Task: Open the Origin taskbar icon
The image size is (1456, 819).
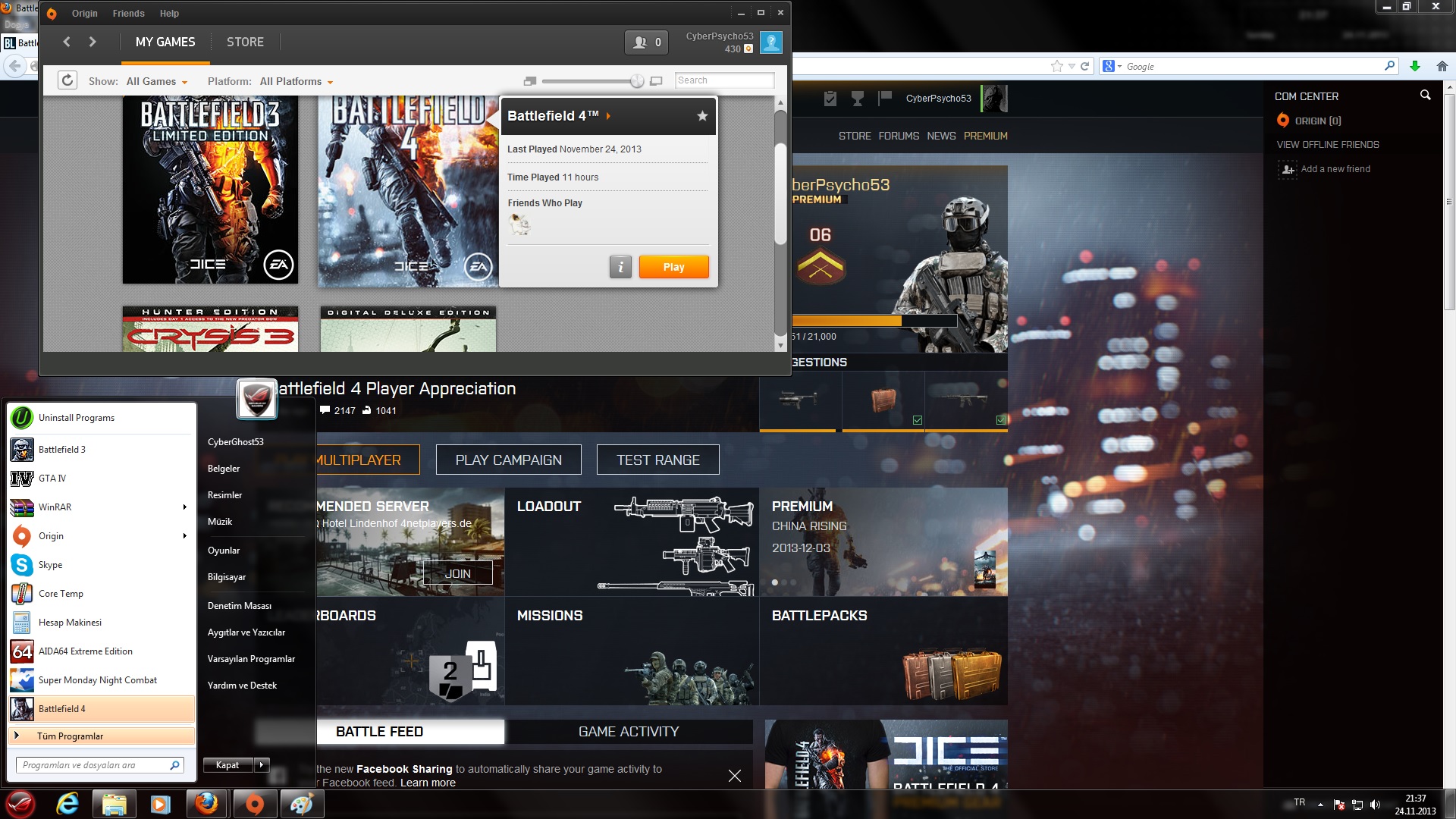Action: pos(254,804)
